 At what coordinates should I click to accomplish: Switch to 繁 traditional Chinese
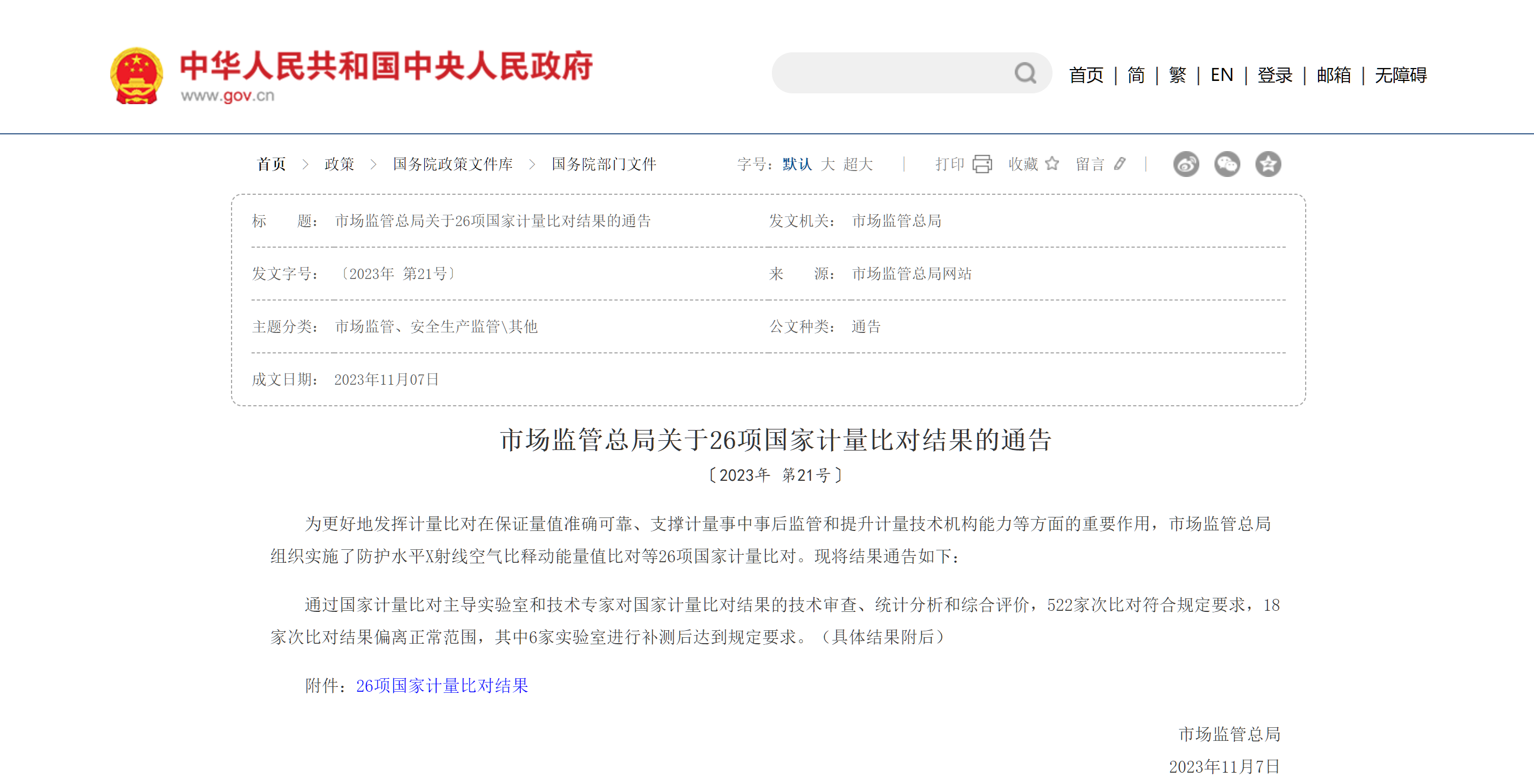coord(1177,75)
